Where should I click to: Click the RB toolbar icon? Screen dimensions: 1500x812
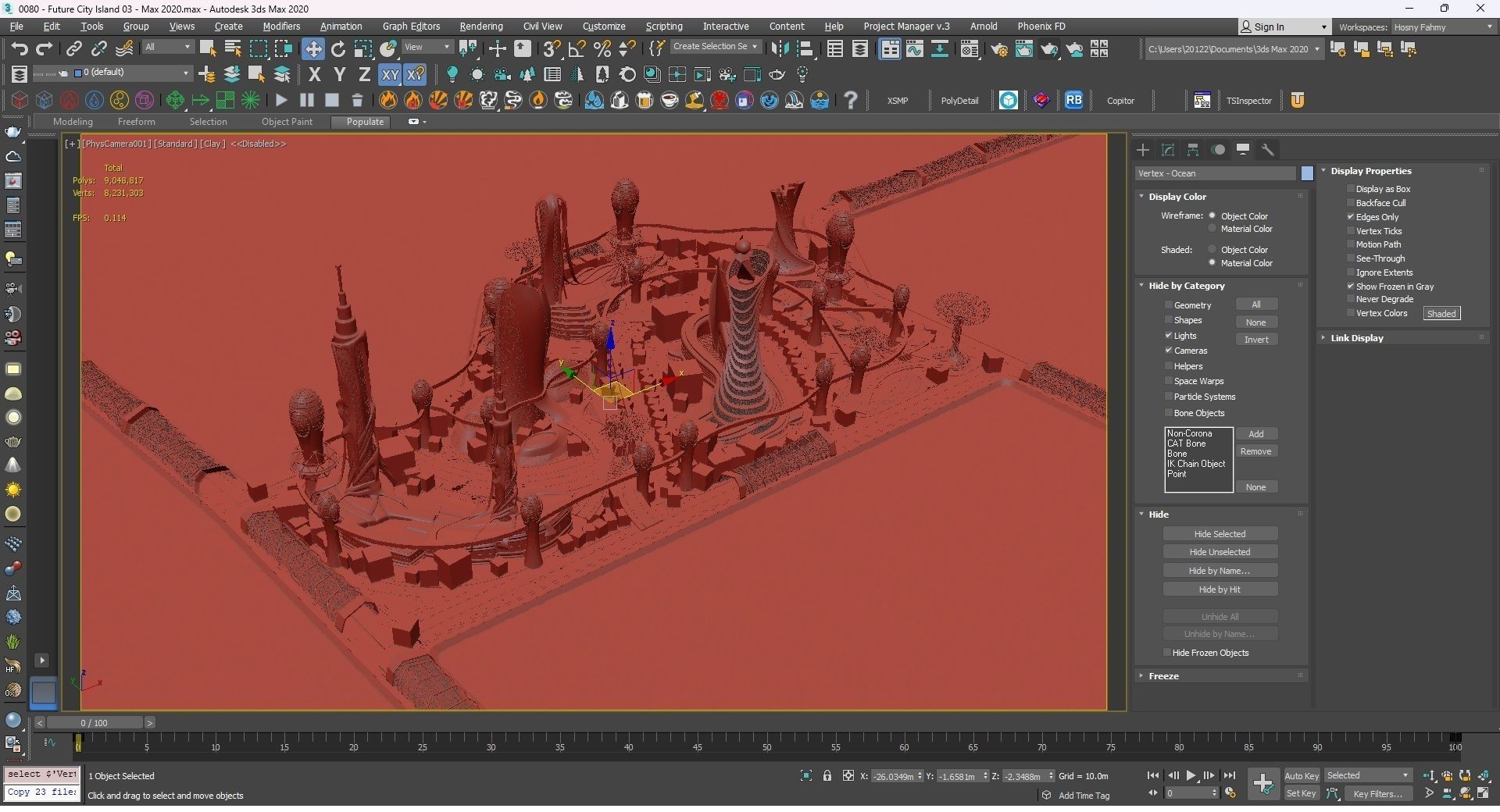tap(1074, 100)
